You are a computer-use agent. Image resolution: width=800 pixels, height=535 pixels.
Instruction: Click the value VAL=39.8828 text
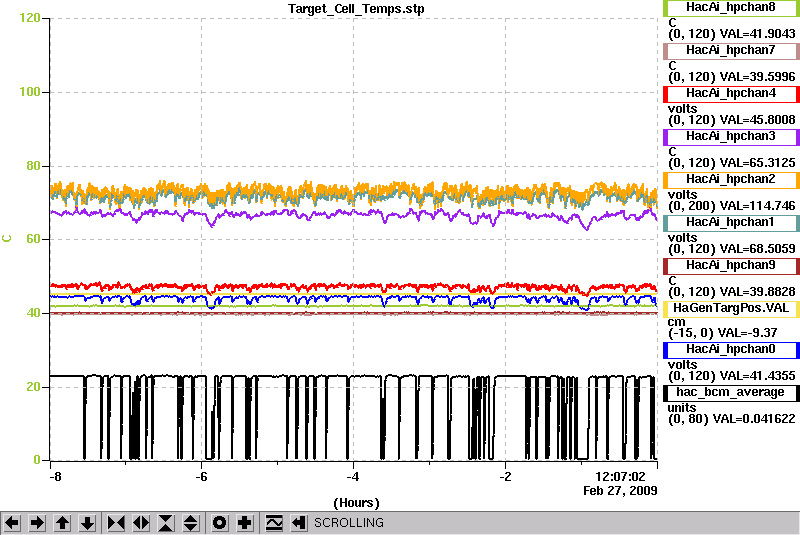tap(757, 292)
